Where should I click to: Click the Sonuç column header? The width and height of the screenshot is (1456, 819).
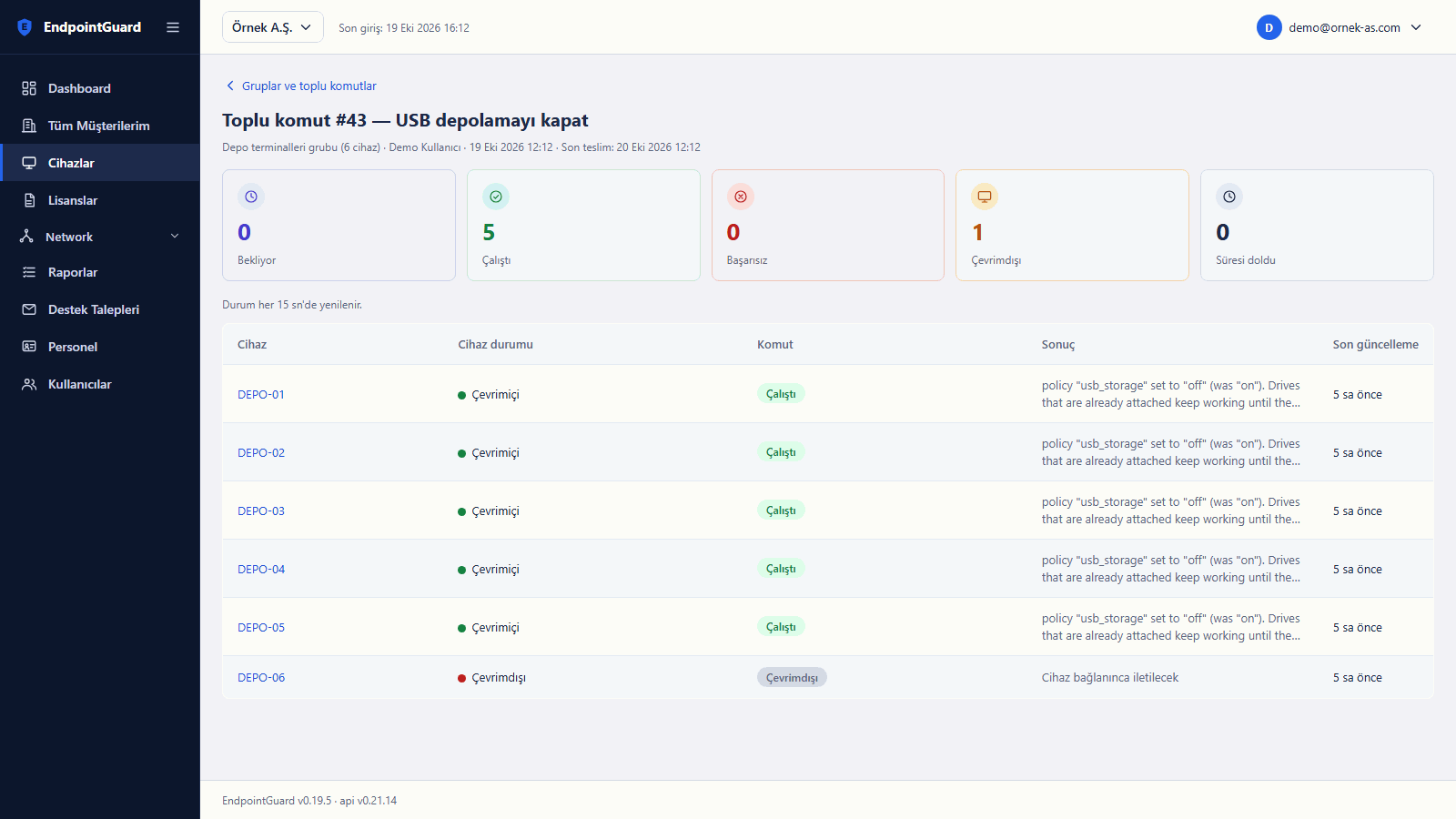coord(1058,345)
